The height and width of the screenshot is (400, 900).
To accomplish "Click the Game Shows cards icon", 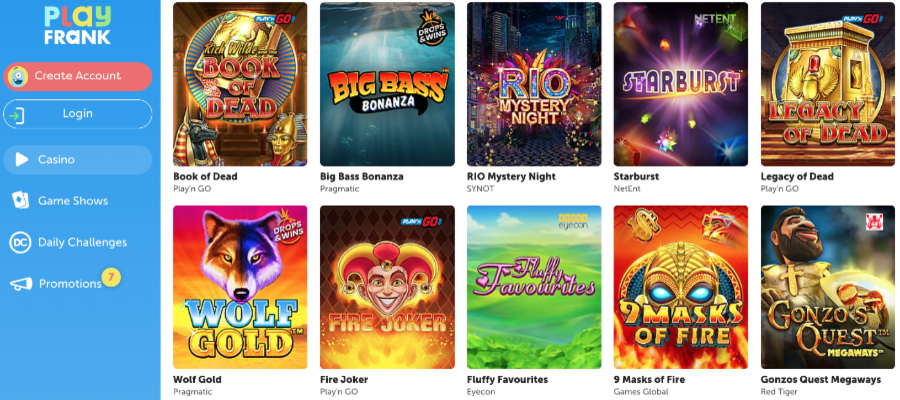I will coord(20,200).
